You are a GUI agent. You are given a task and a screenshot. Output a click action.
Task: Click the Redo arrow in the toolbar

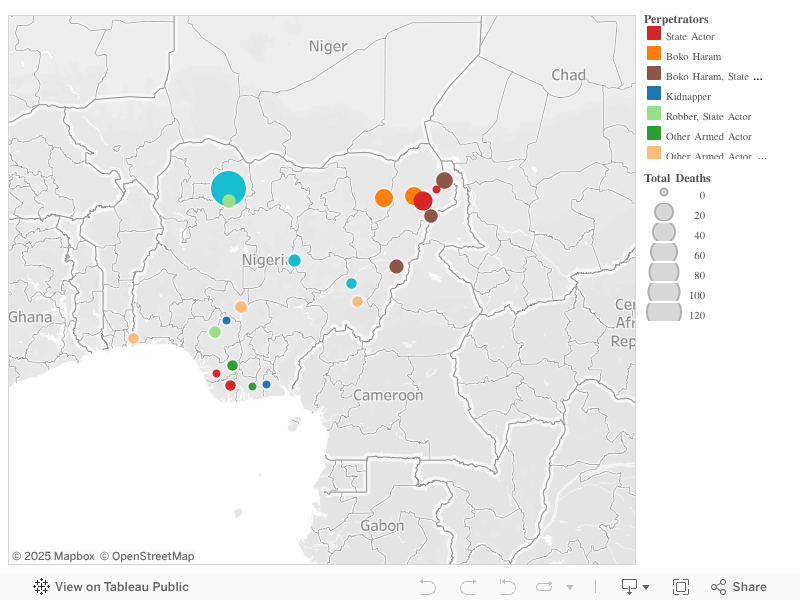click(466, 586)
